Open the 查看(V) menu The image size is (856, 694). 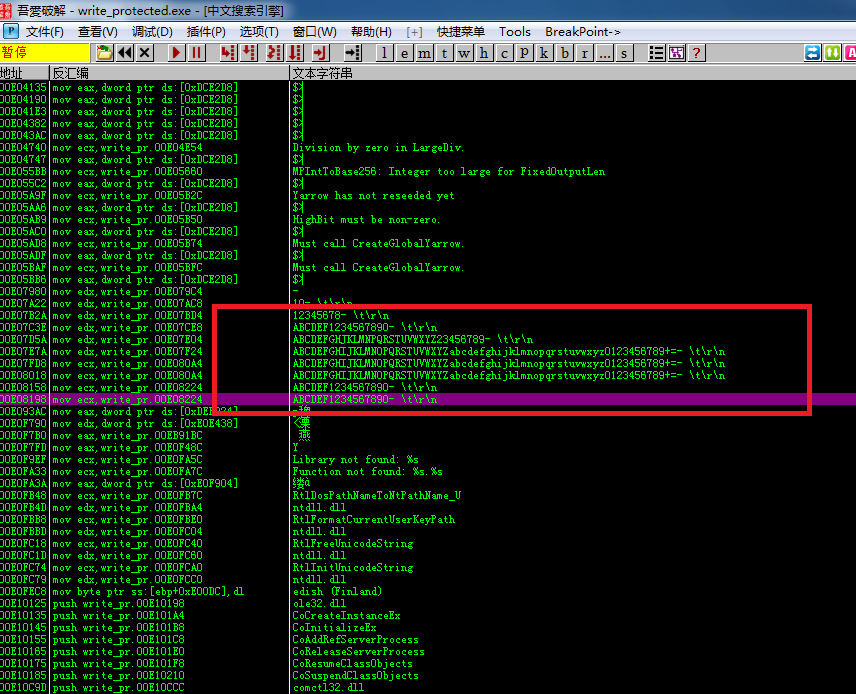pyautogui.click(x=98, y=32)
